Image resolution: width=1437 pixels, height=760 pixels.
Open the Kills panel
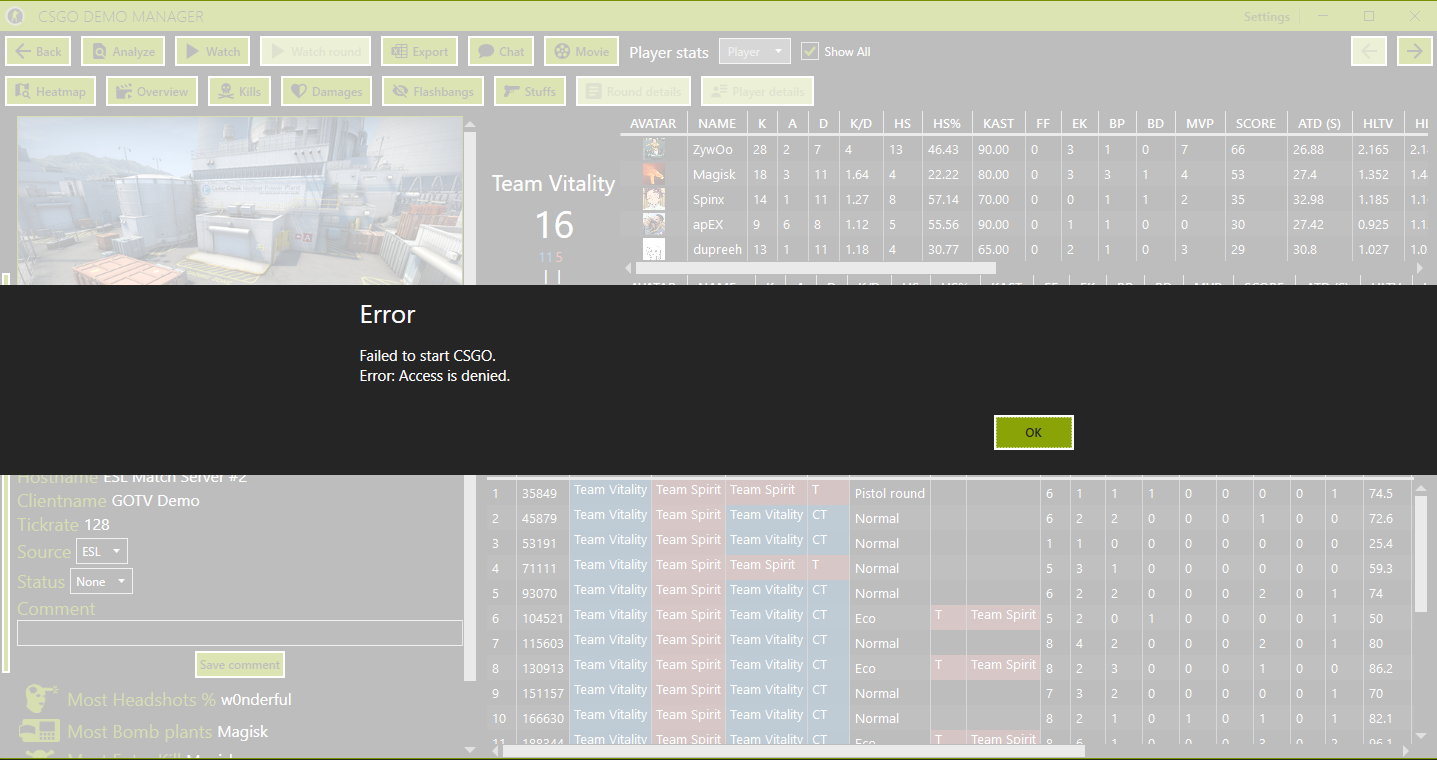pos(239,90)
